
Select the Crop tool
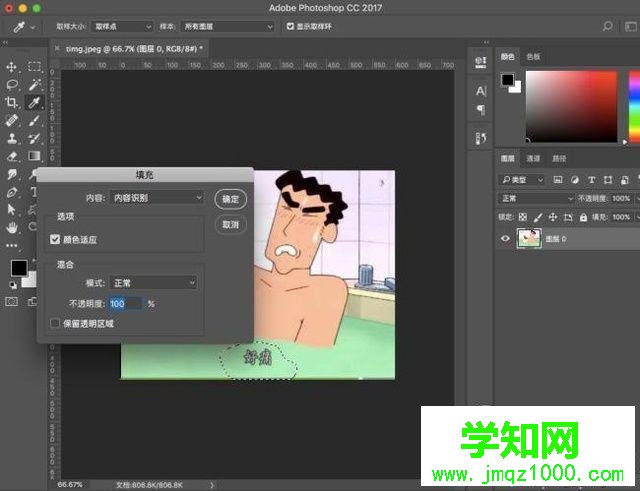(11, 102)
